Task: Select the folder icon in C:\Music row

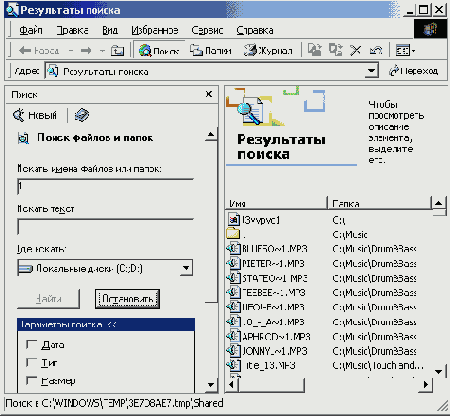Action: 233,234
